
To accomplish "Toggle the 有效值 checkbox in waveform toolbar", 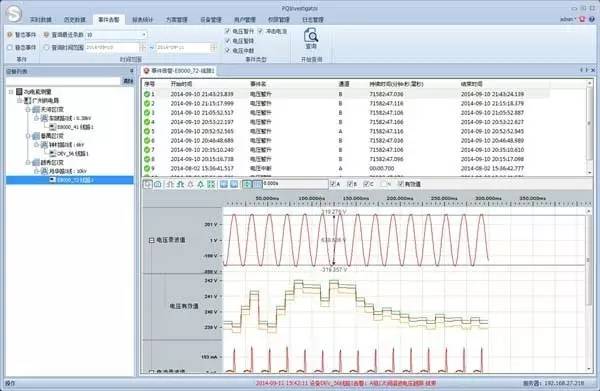I will click(x=401, y=184).
